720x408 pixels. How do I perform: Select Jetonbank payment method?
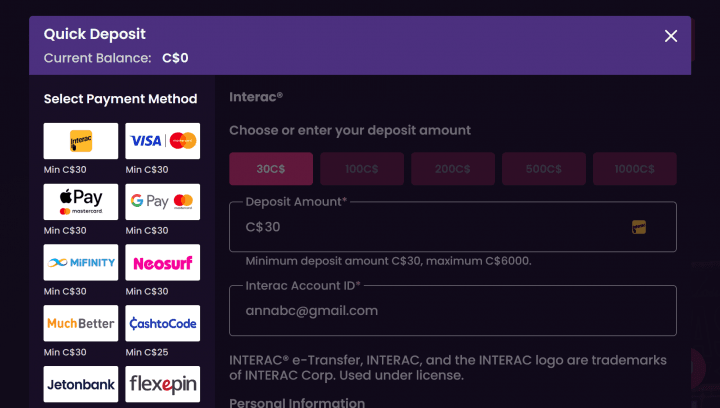(x=81, y=385)
